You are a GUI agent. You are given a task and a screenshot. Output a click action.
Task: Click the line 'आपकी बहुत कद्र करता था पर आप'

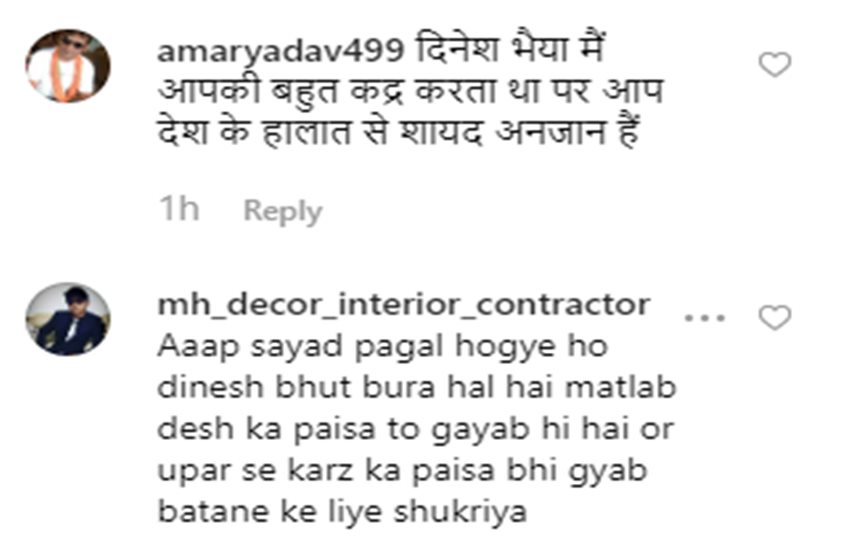410,92
